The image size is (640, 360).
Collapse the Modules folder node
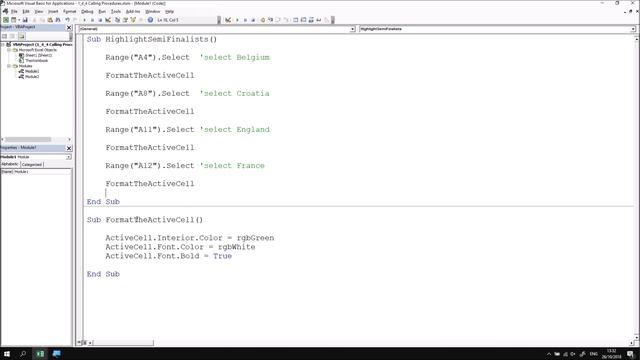[9, 66]
